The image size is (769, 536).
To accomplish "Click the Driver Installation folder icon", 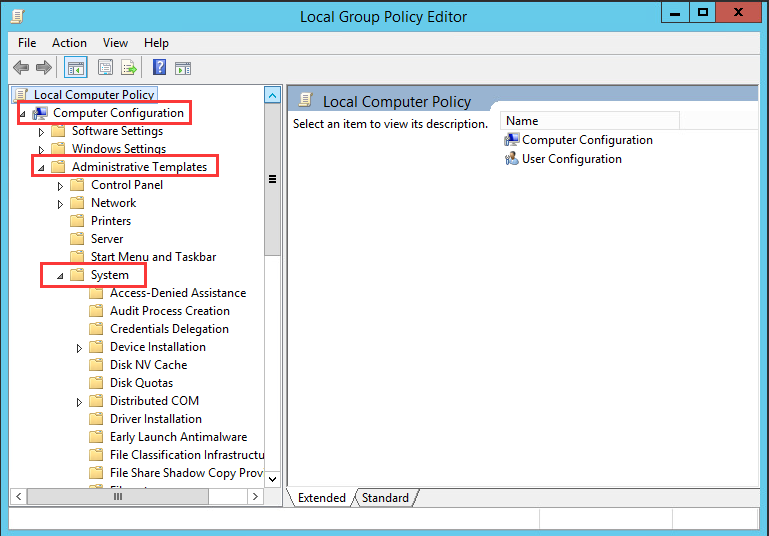I will point(96,419).
